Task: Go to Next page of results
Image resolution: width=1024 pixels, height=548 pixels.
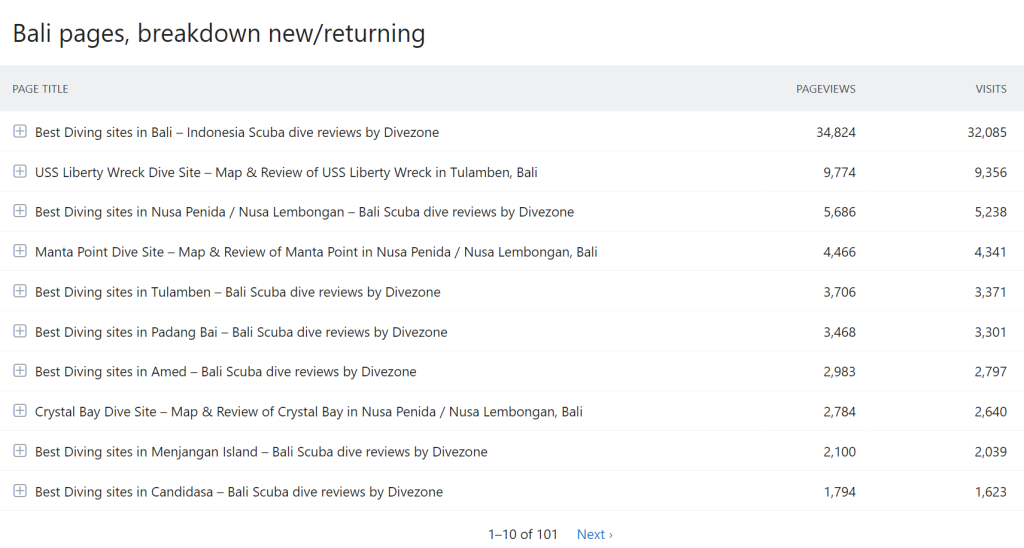Action: [594, 535]
